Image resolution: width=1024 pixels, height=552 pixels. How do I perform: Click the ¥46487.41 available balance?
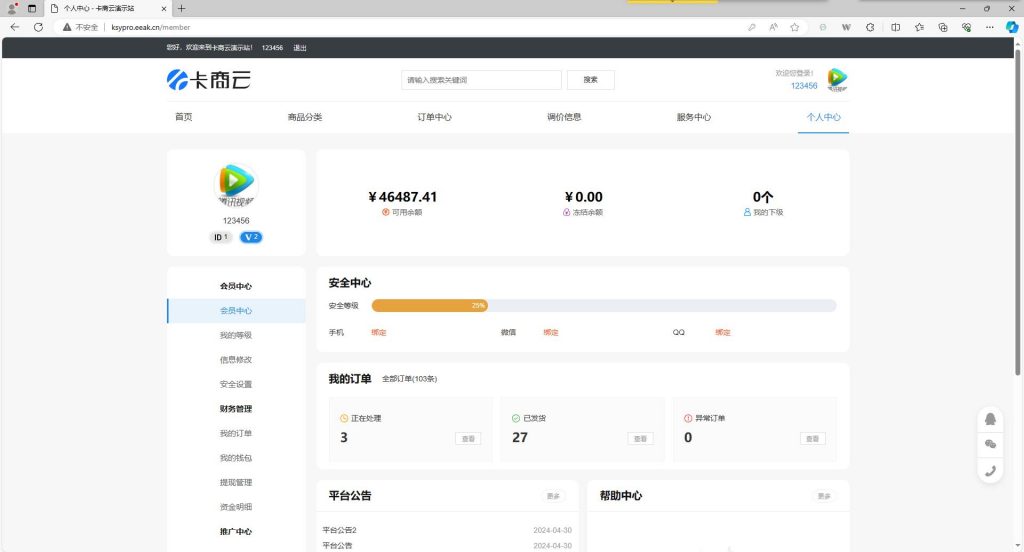(403, 197)
